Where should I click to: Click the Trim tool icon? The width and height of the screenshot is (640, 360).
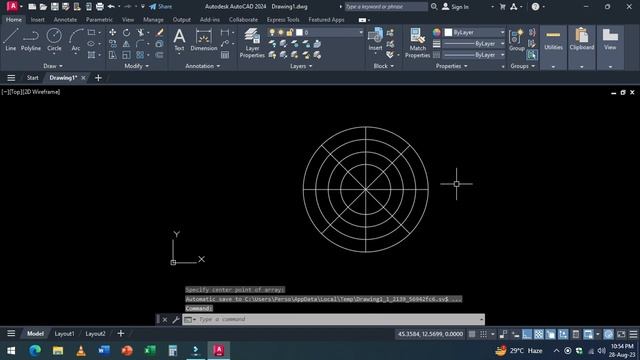(x=140, y=32)
